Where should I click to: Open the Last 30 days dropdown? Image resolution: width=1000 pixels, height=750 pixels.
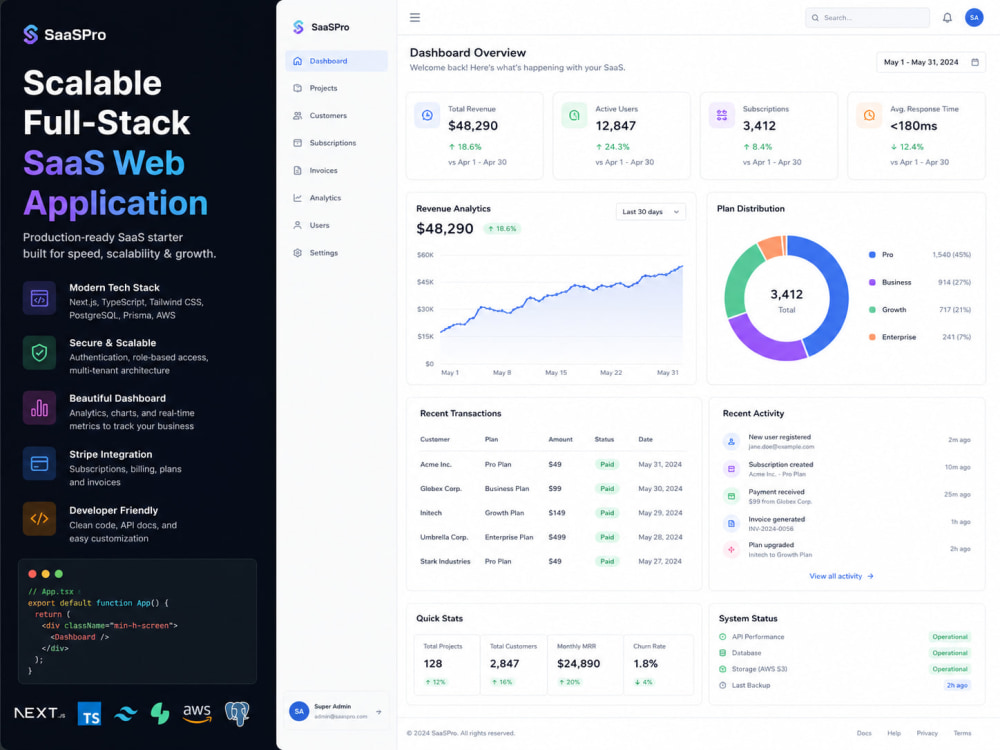651,212
